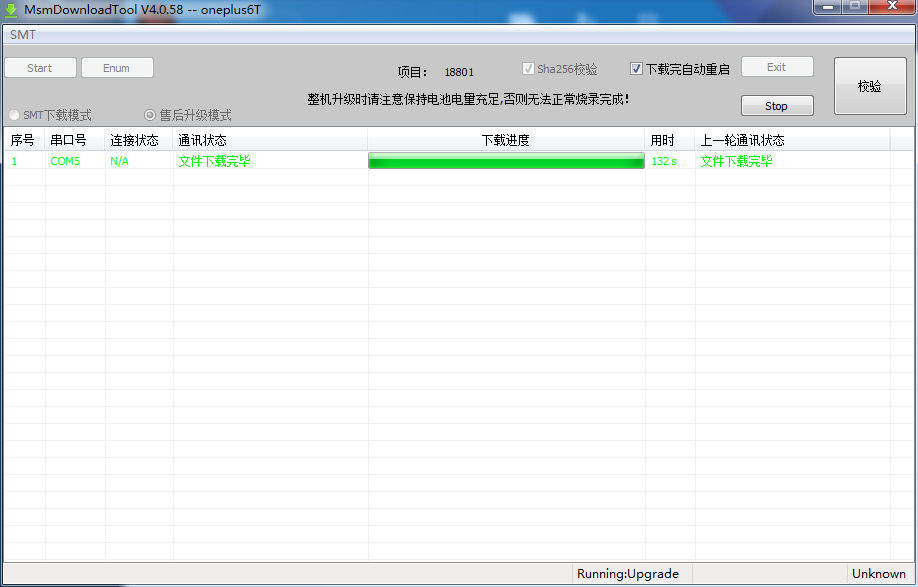Click the 上一轮通讯状态 column header
The height and width of the screenshot is (587, 918).
pos(793,140)
